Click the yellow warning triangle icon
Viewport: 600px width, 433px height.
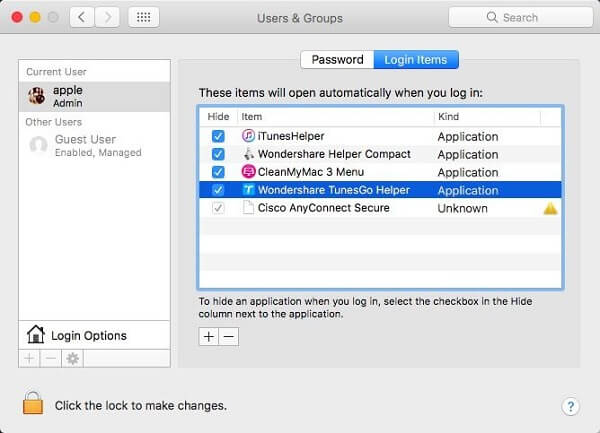tap(551, 208)
